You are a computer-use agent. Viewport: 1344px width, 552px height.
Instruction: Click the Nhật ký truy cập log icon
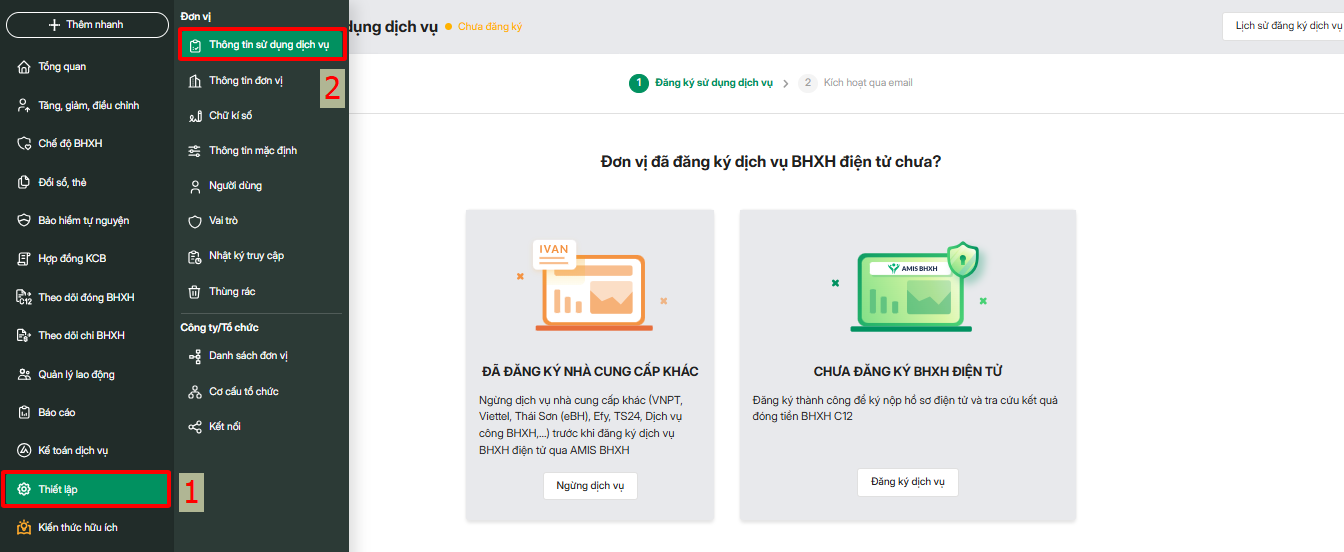point(195,256)
